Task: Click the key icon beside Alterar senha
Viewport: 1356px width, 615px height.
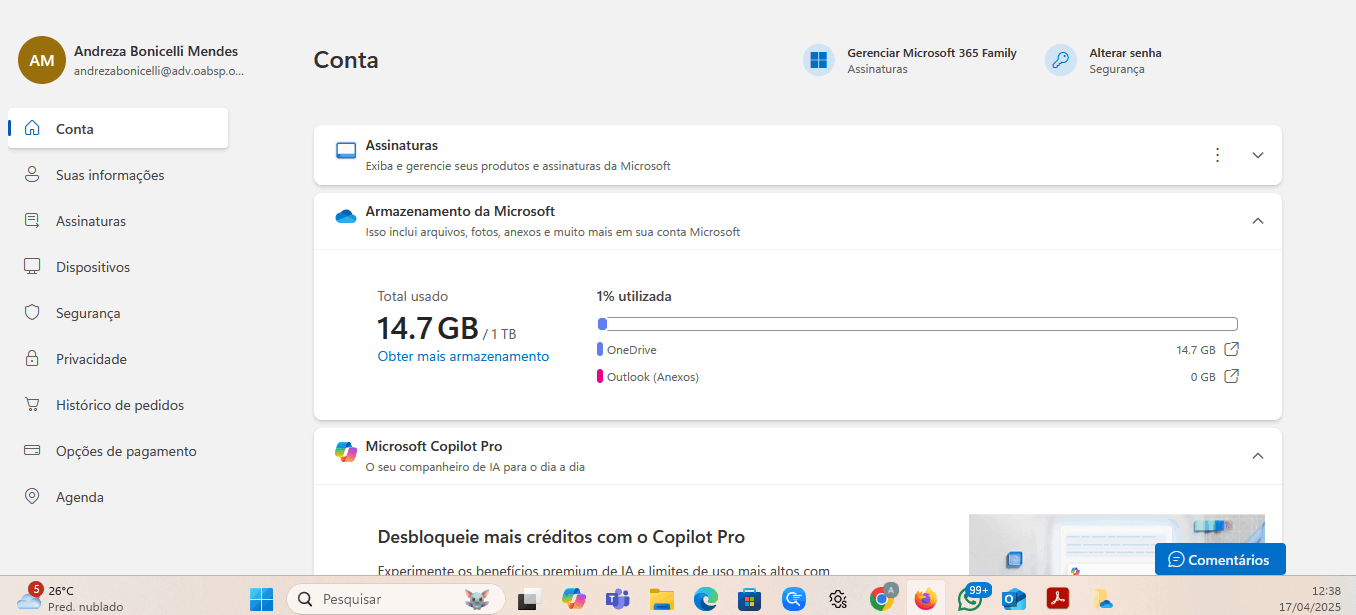Action: tap(1061, 60)
